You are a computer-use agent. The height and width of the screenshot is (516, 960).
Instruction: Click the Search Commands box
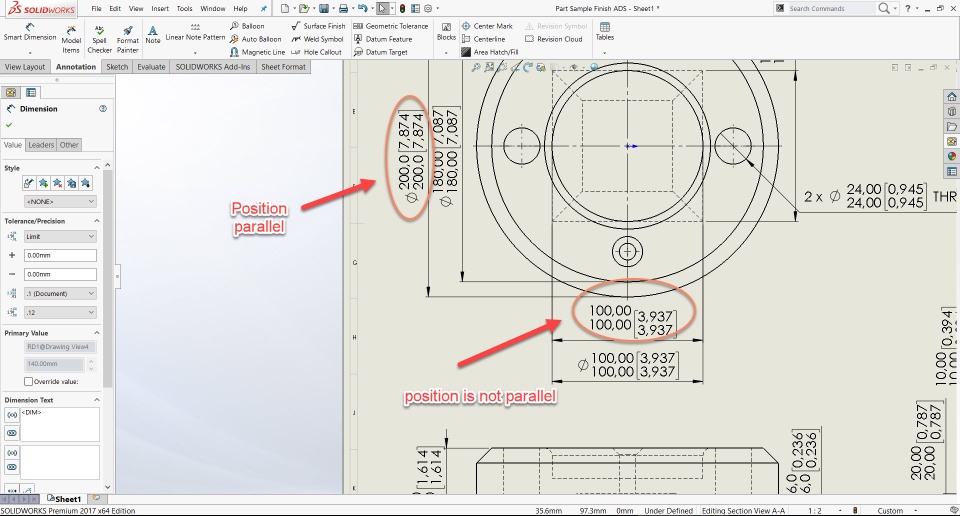click(x=823, y=9)
